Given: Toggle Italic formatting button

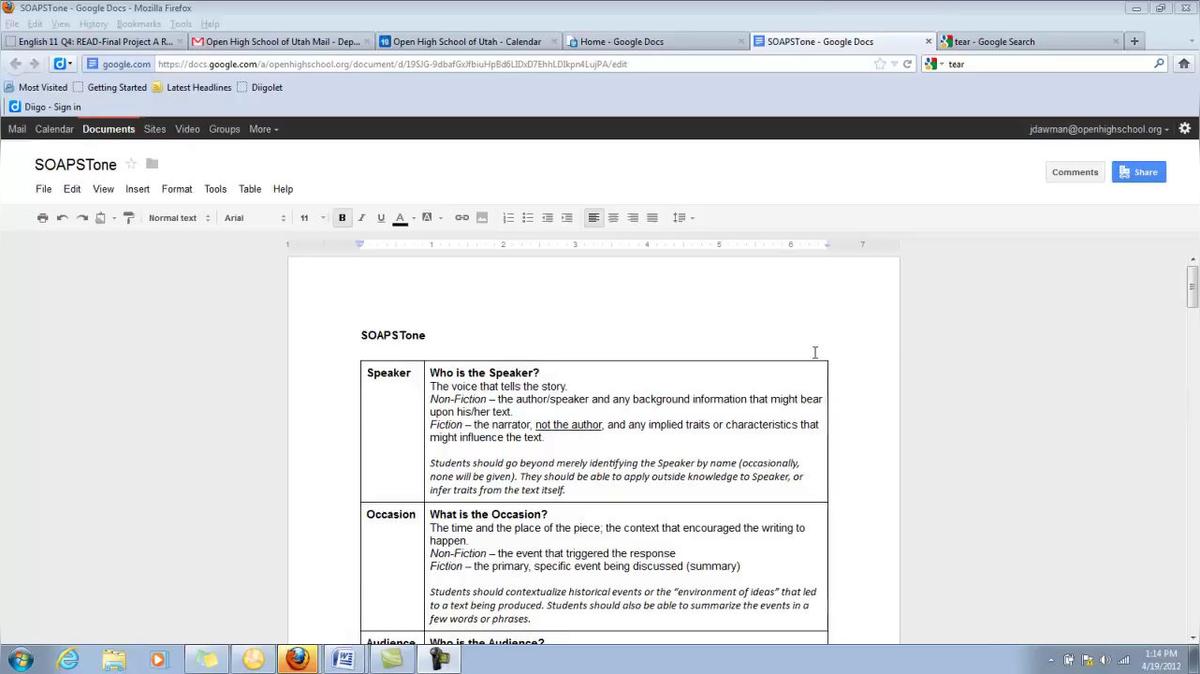Looking at the screenshot, I should (362, 218).
